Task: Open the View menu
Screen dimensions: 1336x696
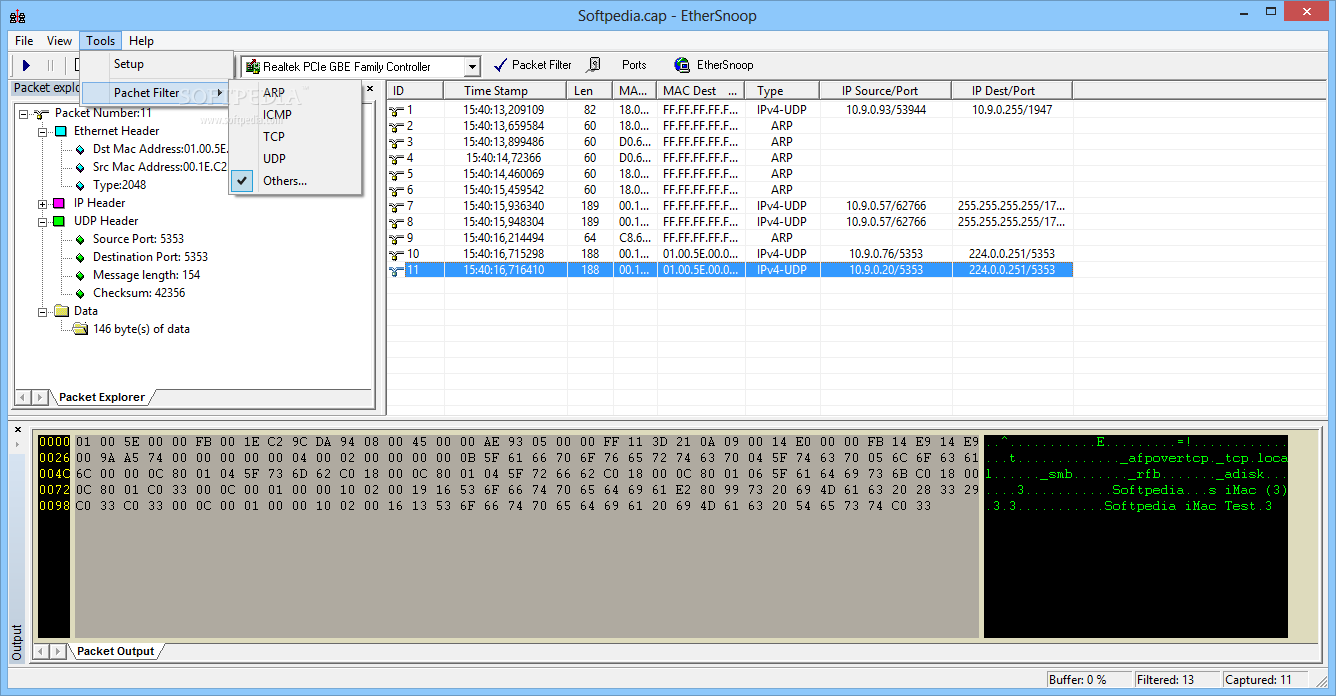Action: 59,41
